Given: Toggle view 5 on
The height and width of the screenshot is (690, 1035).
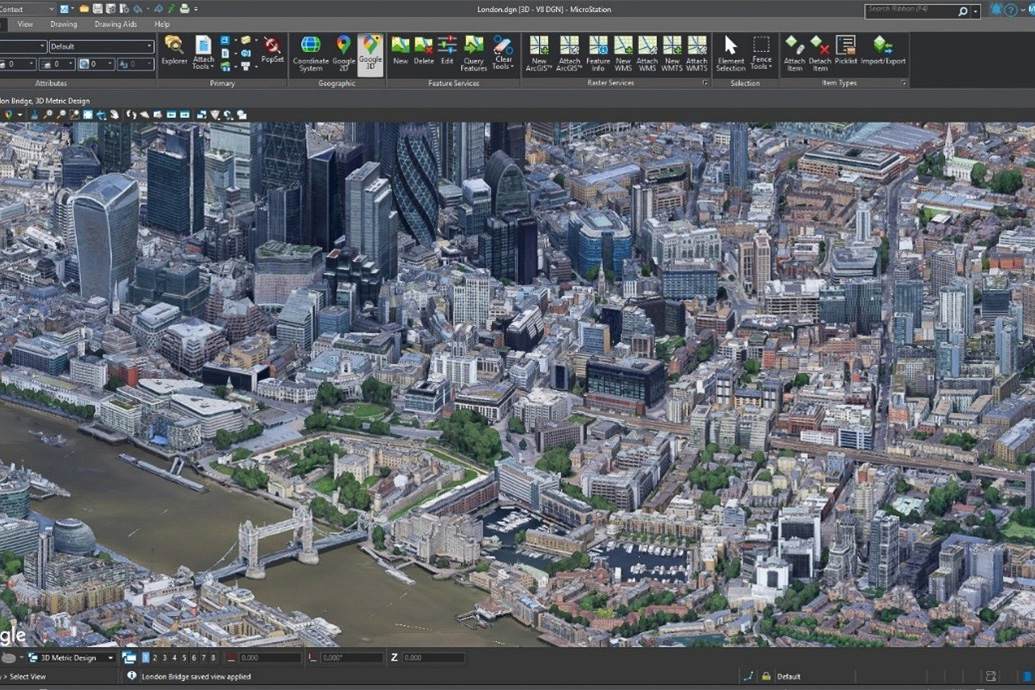Looking at the screenshot, I should (184, 658).
